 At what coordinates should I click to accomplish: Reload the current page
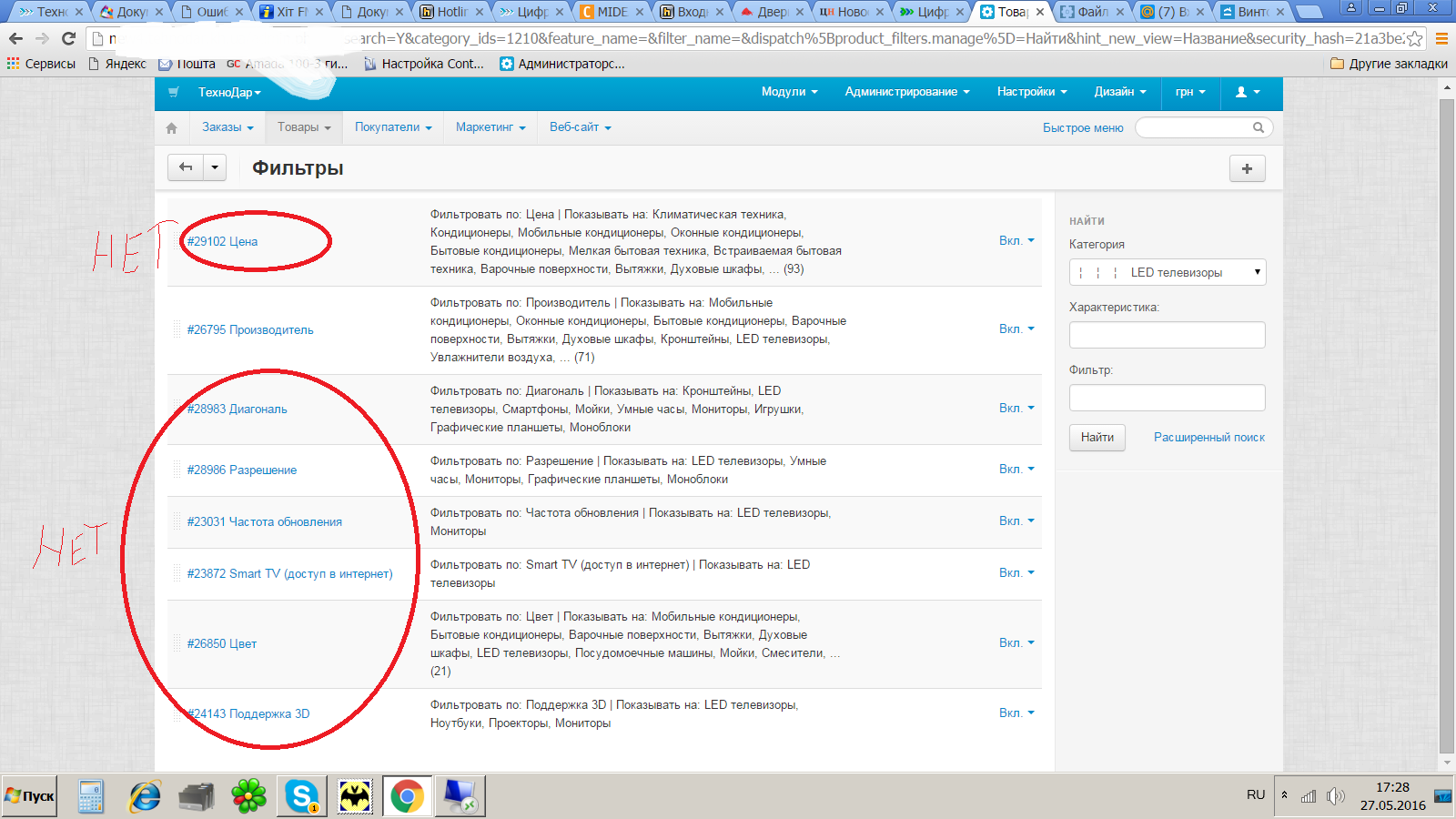68,38
